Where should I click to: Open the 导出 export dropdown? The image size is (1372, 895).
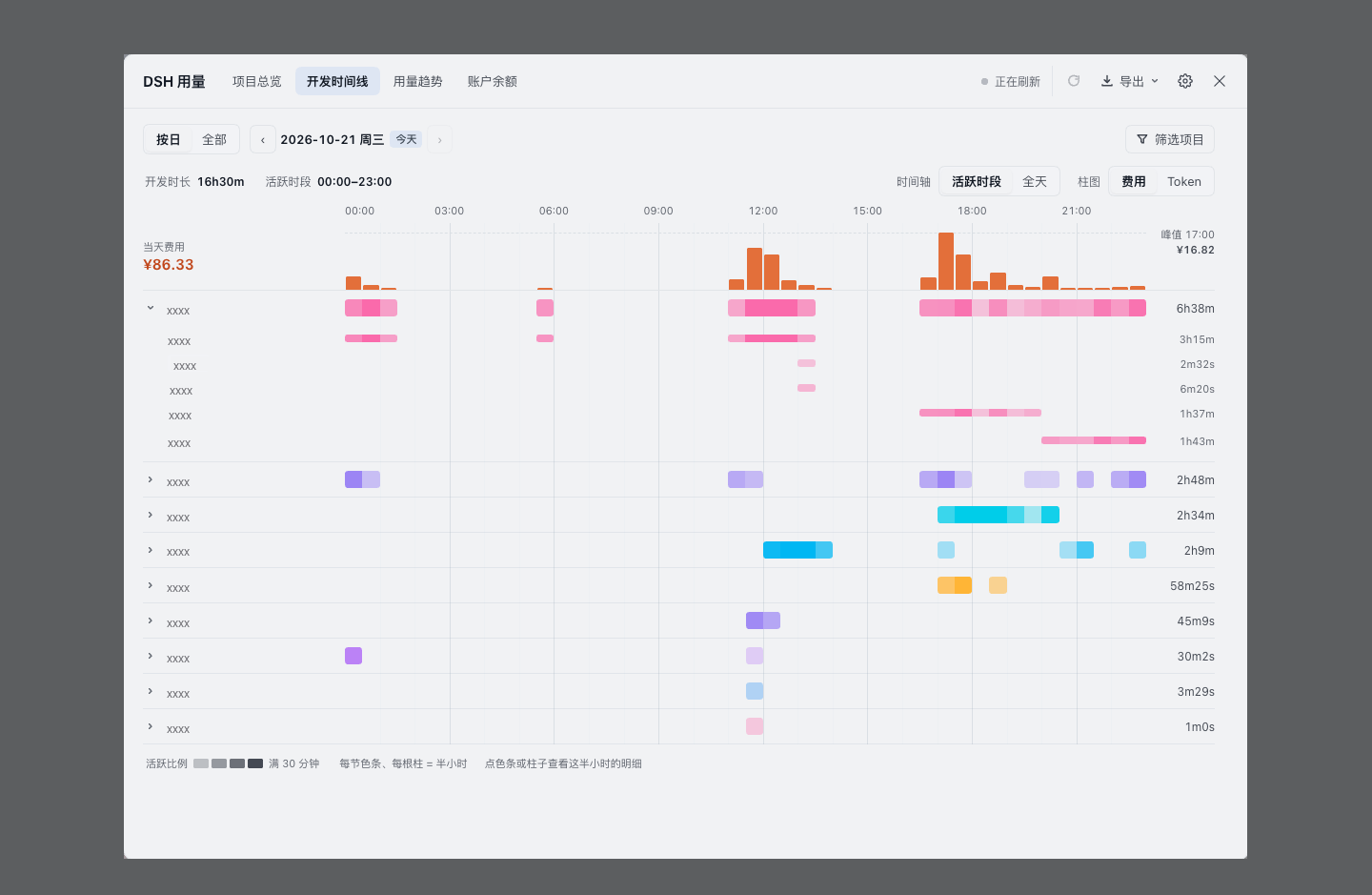pos(1130,81)
